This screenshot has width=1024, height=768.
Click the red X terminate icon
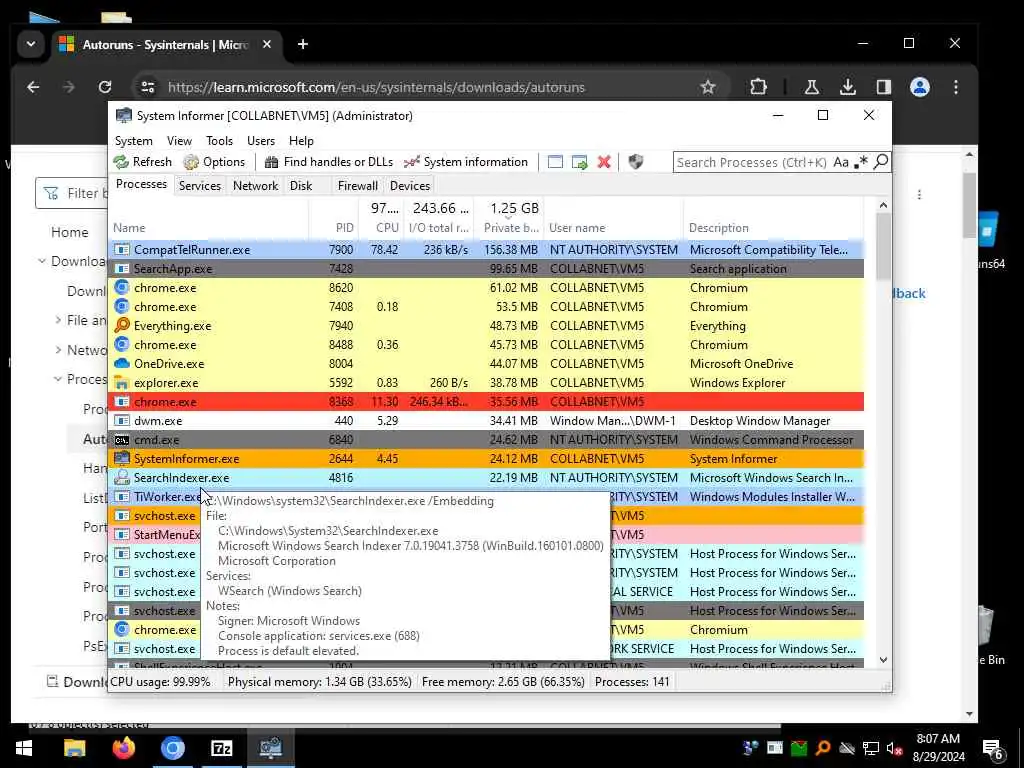point(604,162)
